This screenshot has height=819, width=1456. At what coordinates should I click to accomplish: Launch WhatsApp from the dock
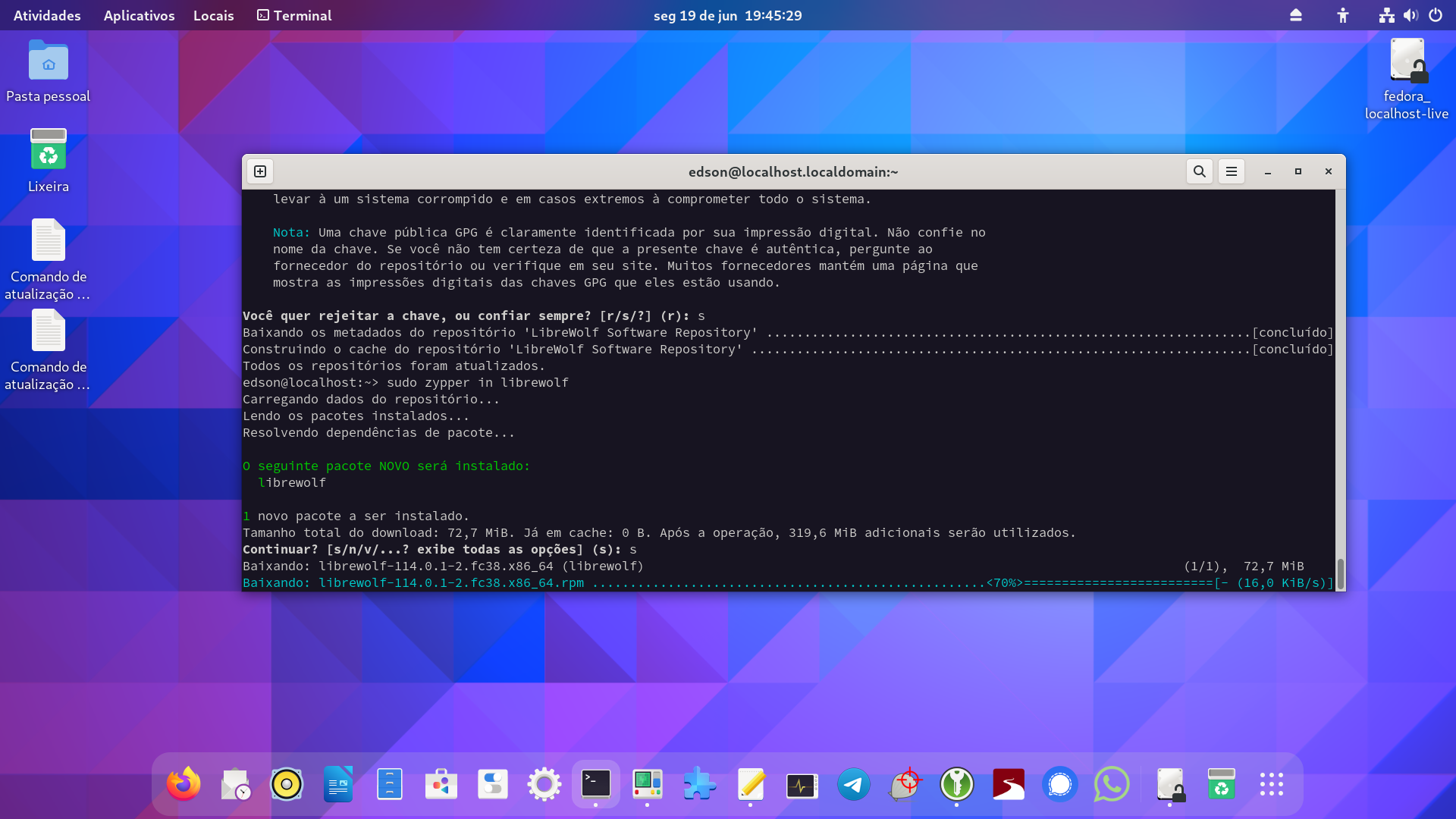(x=1112, y=784)
